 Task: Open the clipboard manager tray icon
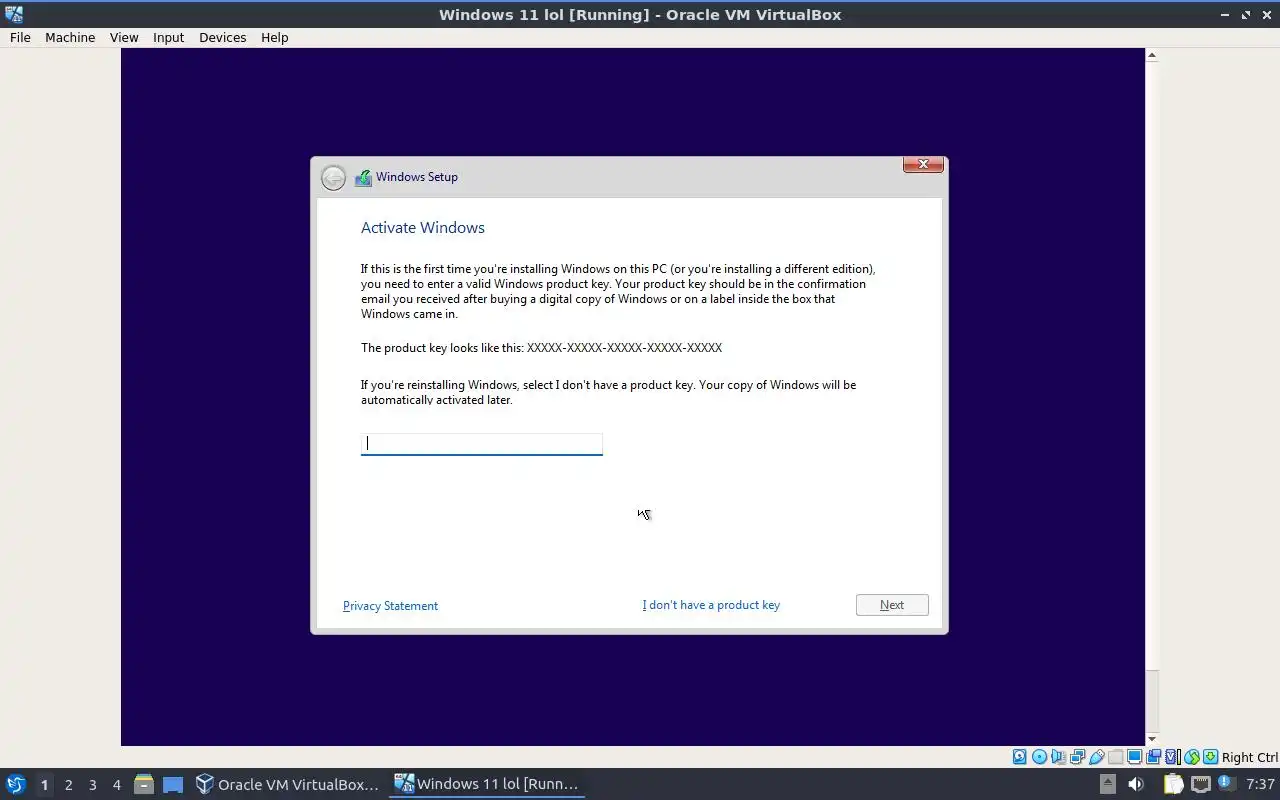point(1173,784)
